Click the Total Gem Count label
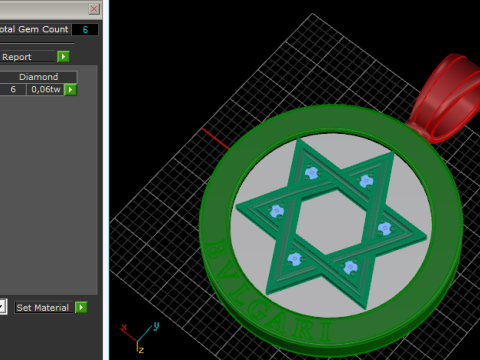The width and height of the screenshot is (480, 360). coord(34,29)
